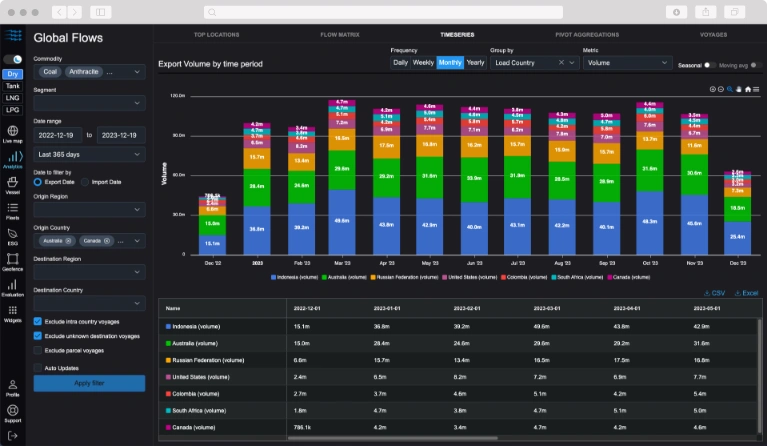Select the Export Date radio button
Image resolution: width=767 pixels, height=446 pixels.
(x=38, y=182)
